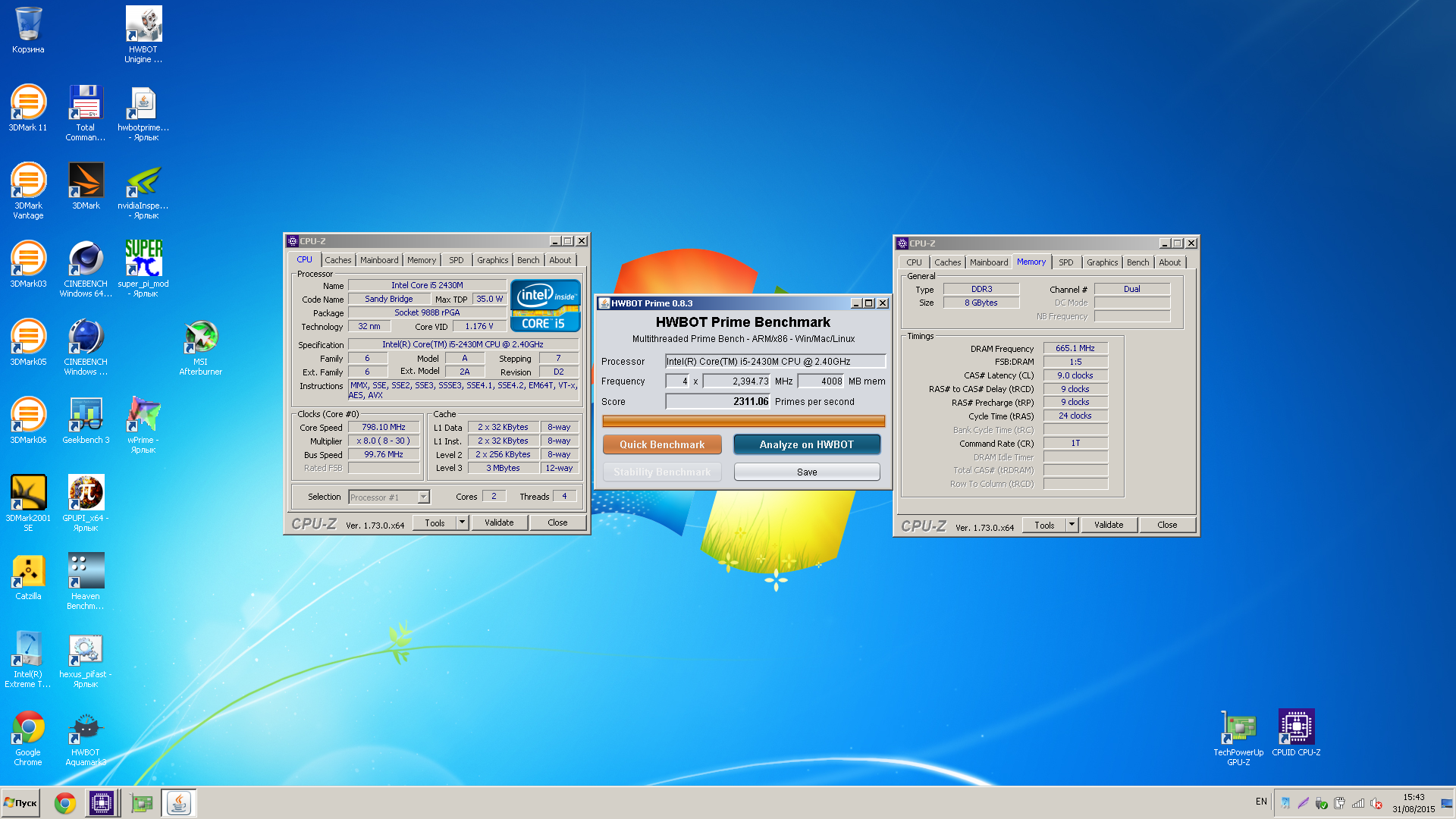Switch to Mainboard tab in left CPU-Z

click(379, 260)
